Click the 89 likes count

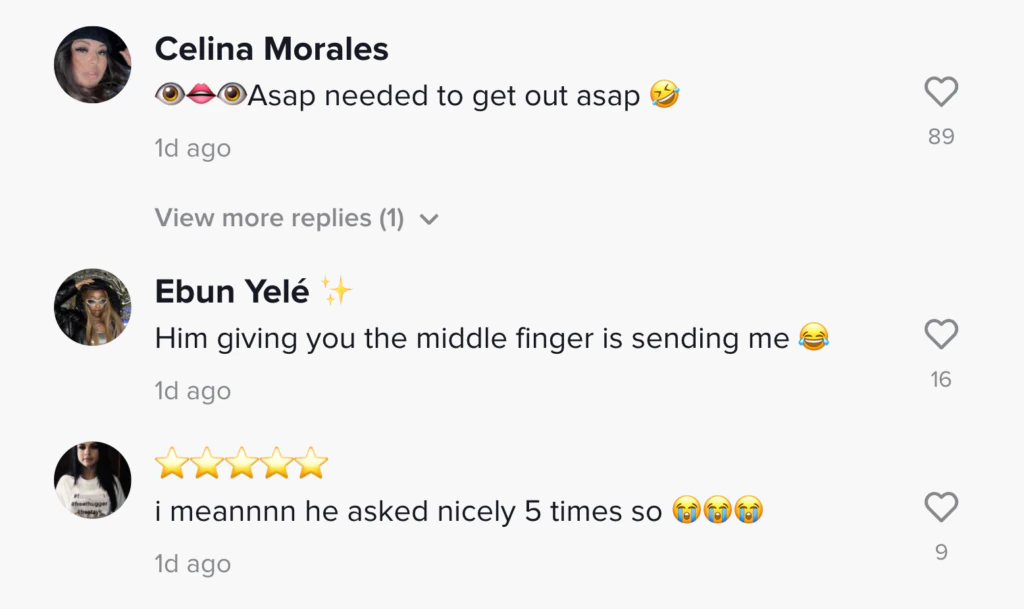[x=941, y=137]
